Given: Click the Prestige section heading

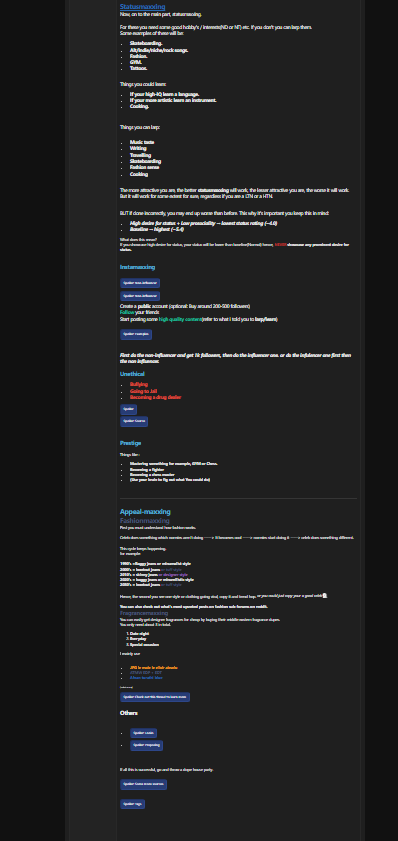Looking at the screenshot, I should 130,443.
